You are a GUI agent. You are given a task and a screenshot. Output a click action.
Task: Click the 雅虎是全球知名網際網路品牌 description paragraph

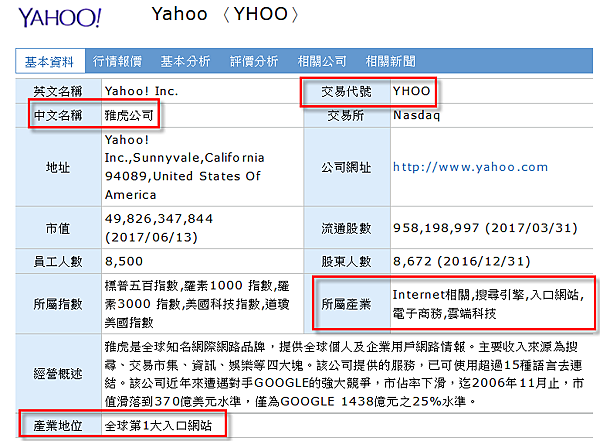click(x=344, y=374)
